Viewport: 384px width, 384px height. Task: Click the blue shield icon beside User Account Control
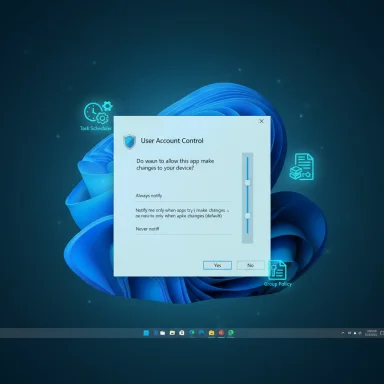(129, 141)
